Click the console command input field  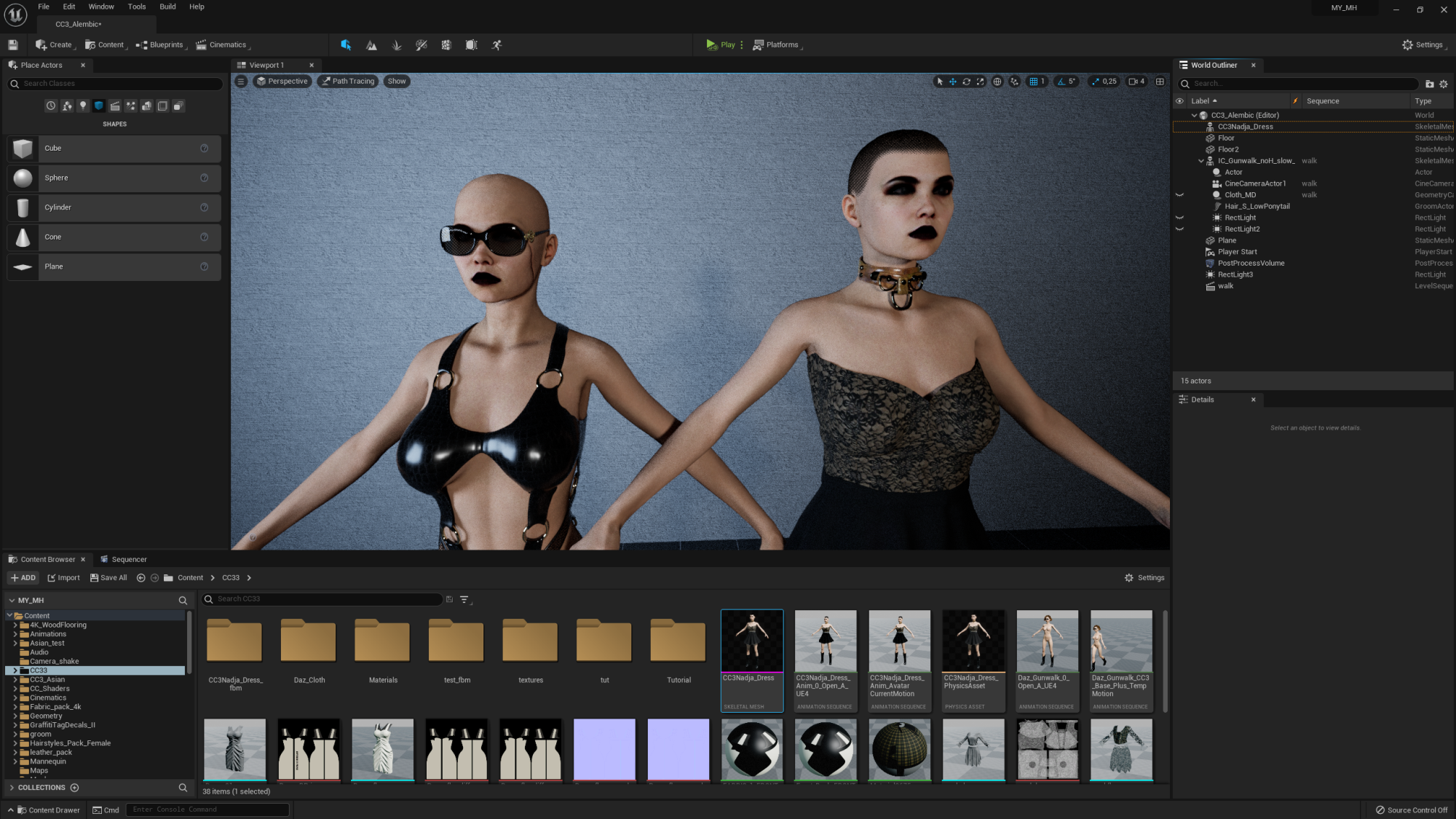click(208, 810)
